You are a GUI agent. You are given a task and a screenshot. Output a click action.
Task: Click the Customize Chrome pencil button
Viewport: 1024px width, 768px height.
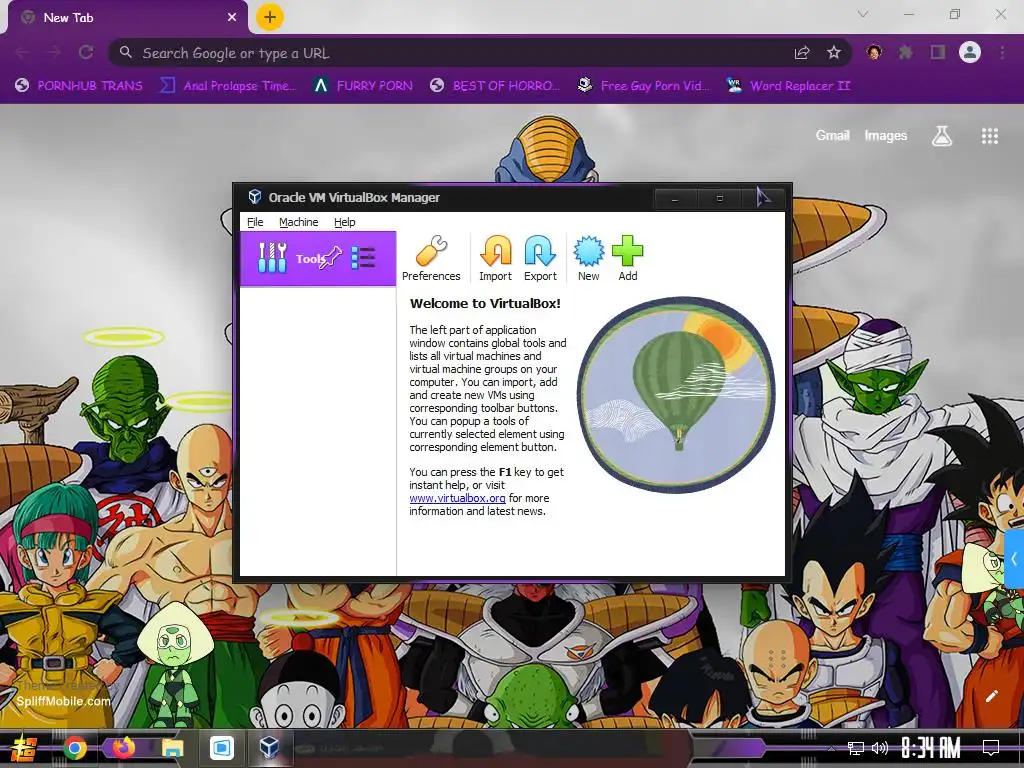(991, 696)
